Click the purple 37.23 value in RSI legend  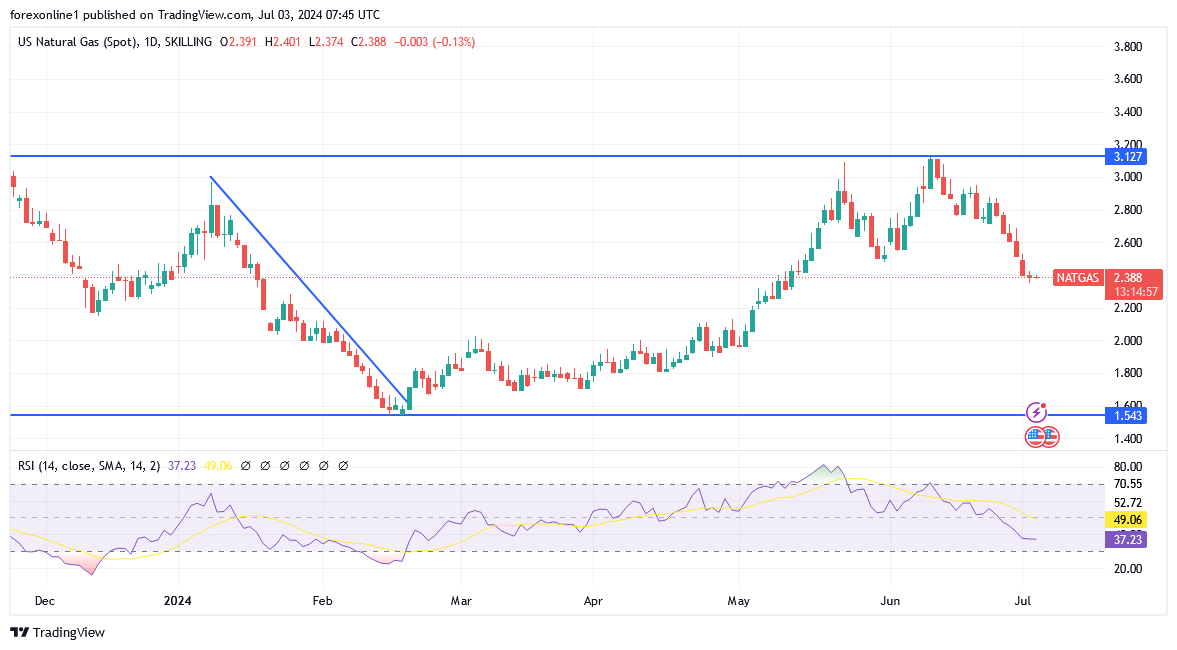coord(182,465)
